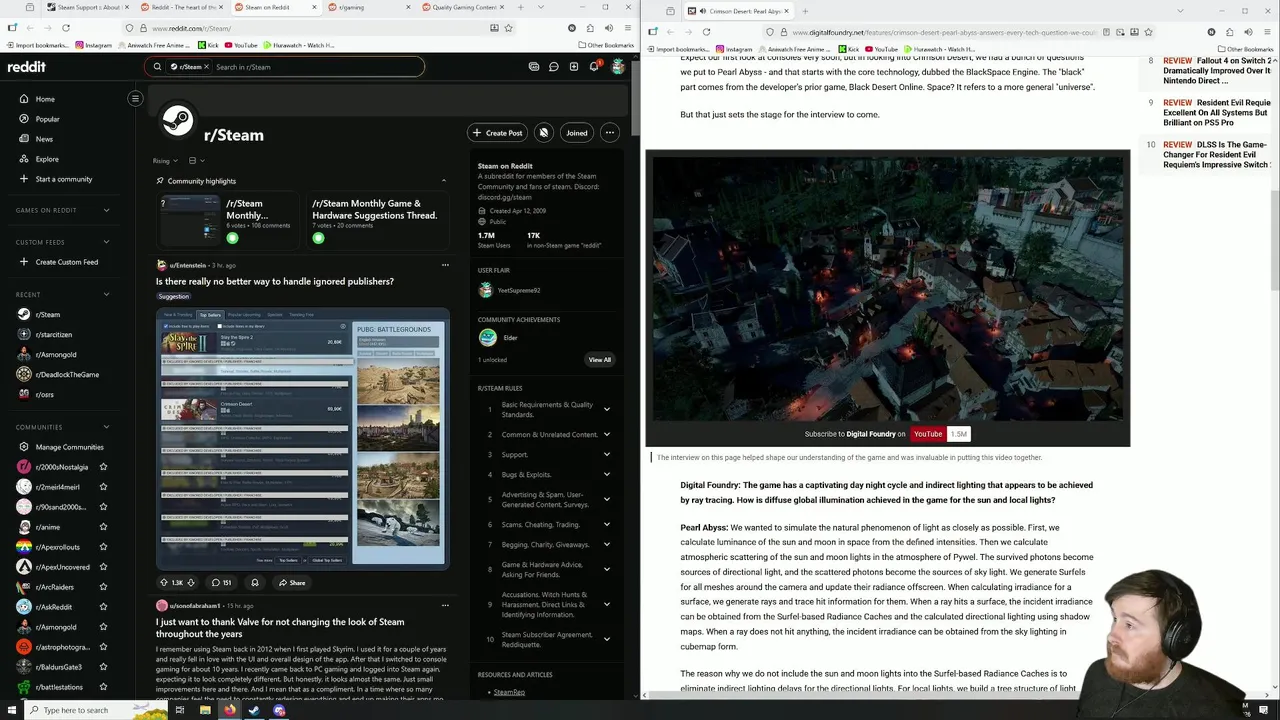The width and height of the screenshot is (1280, 720).
Task: Favorite r/2meirl4meirl with star
Action: coord(103,487)
